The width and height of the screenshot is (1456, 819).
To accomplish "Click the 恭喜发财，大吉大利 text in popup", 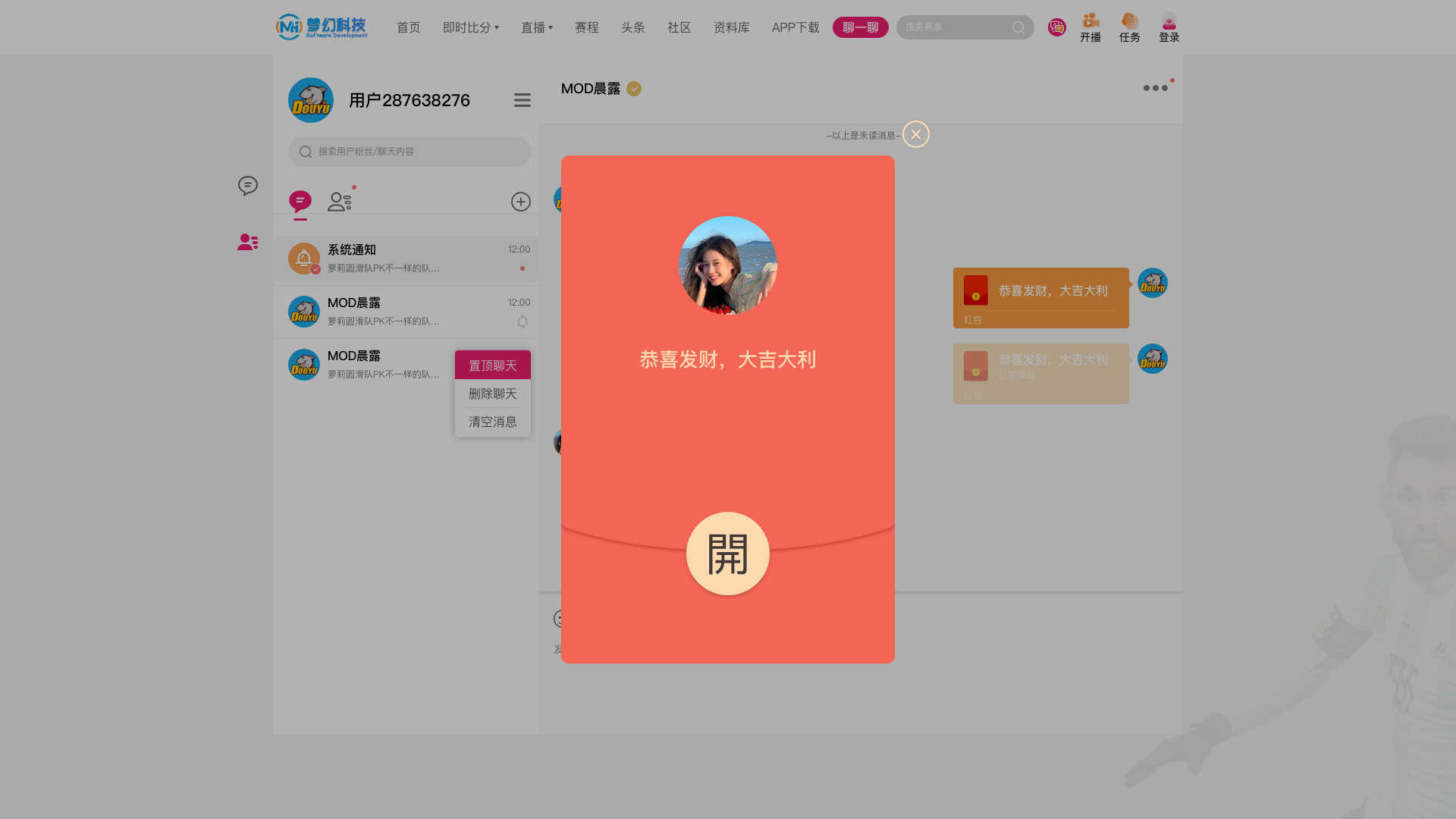I will point(728,359).
